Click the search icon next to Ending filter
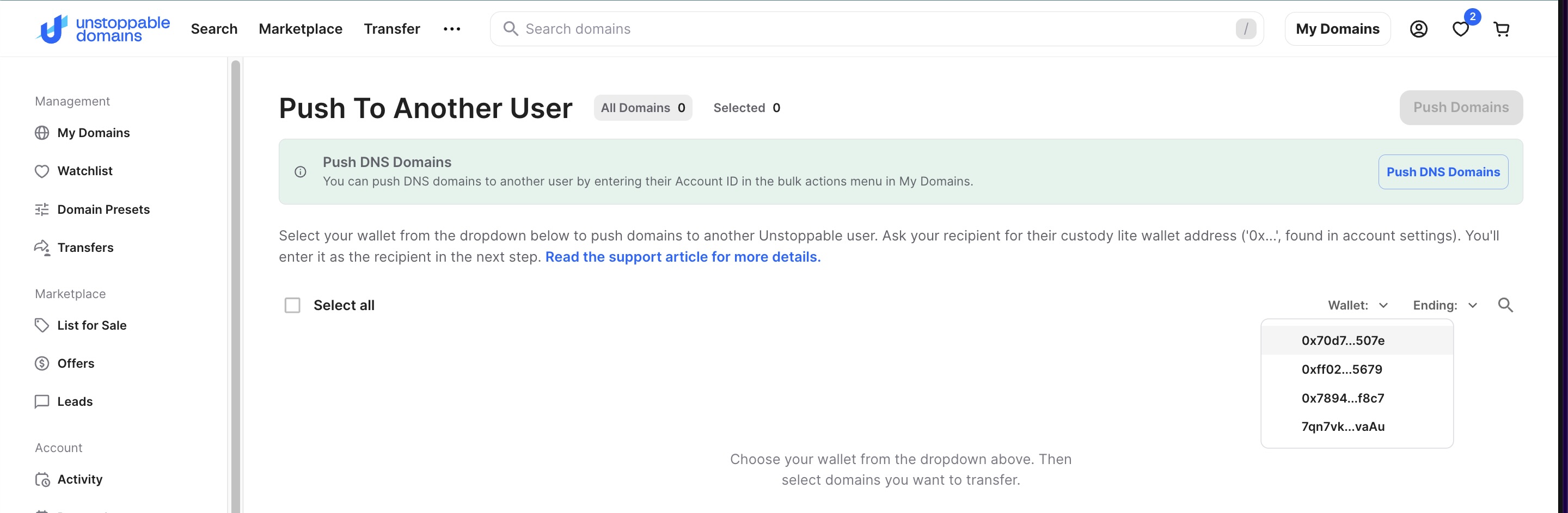The width and height of the screenshot is (1568, 513). [x=1505, y=306]
